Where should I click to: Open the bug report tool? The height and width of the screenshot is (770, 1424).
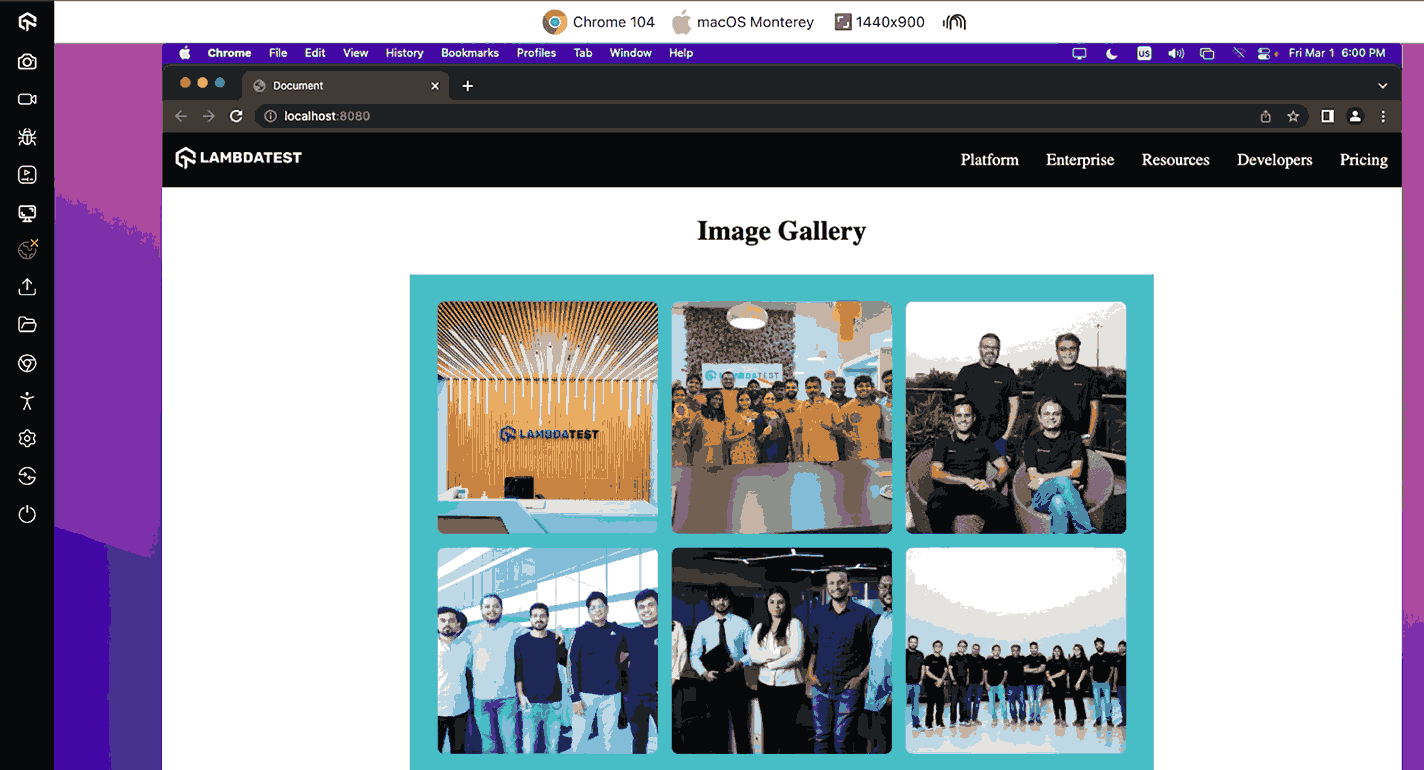click(x=27, y=137)
